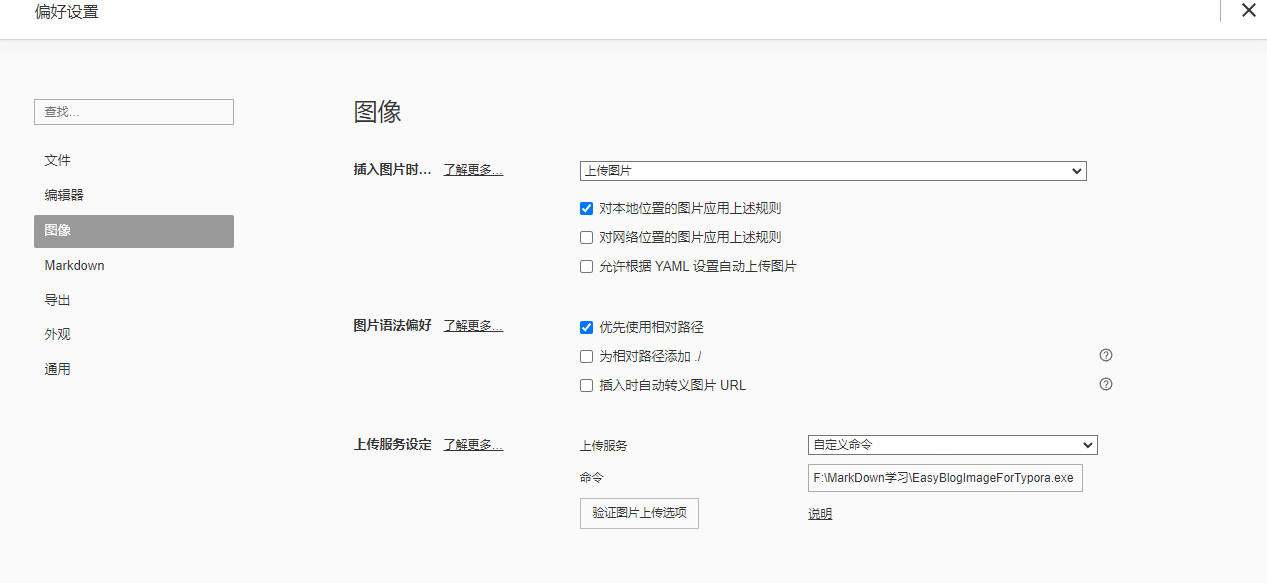Open the 外观 settings section
Image resolution: width=1267 pixels, height=583 pixels.
point(58,334)
